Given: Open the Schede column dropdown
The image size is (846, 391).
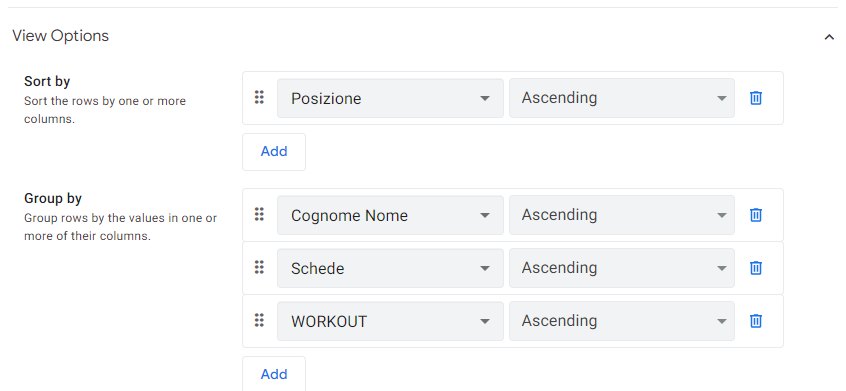Looking at the screenshot, I should click(x=390, y=268).
